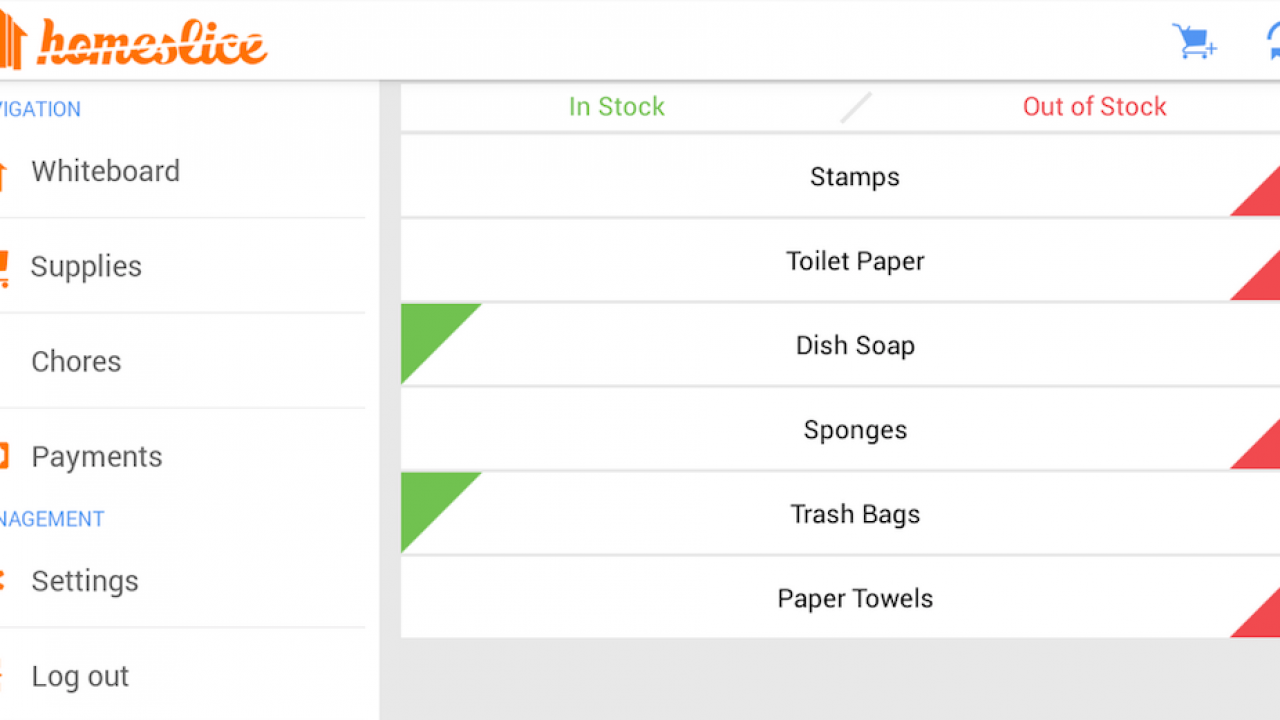This screenshot has height=720, width=1280.
Task: Click the Whiteboard icon in sidebar
Action: [x=3, y=173]
